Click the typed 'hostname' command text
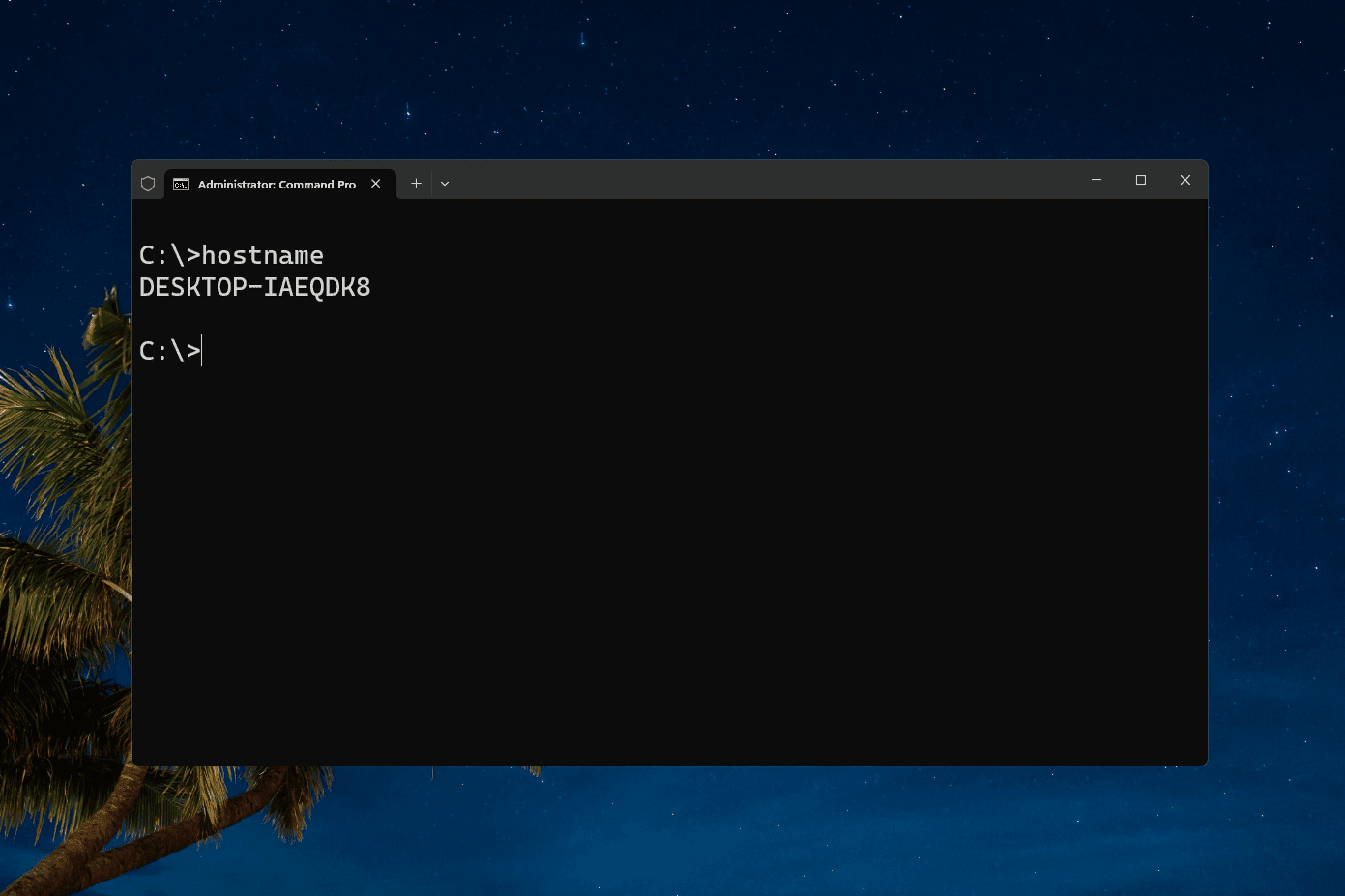Image resolution: width=1345 pixels, height=896 pixels. [x=262, y=255]
